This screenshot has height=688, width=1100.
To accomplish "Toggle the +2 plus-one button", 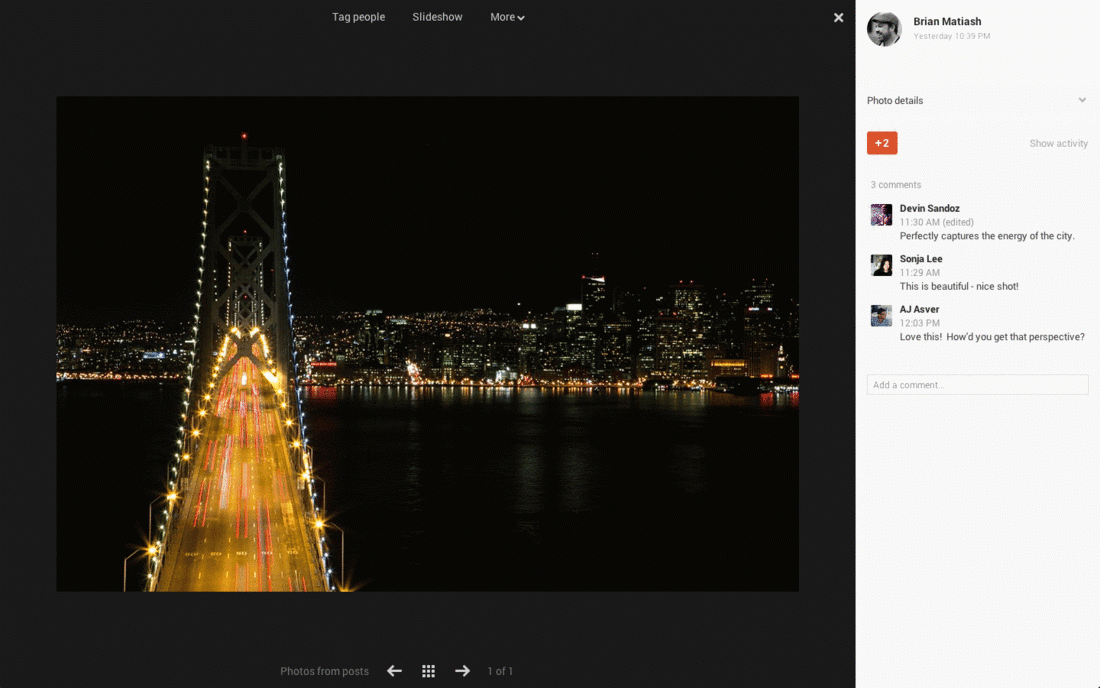I will 882,143.
